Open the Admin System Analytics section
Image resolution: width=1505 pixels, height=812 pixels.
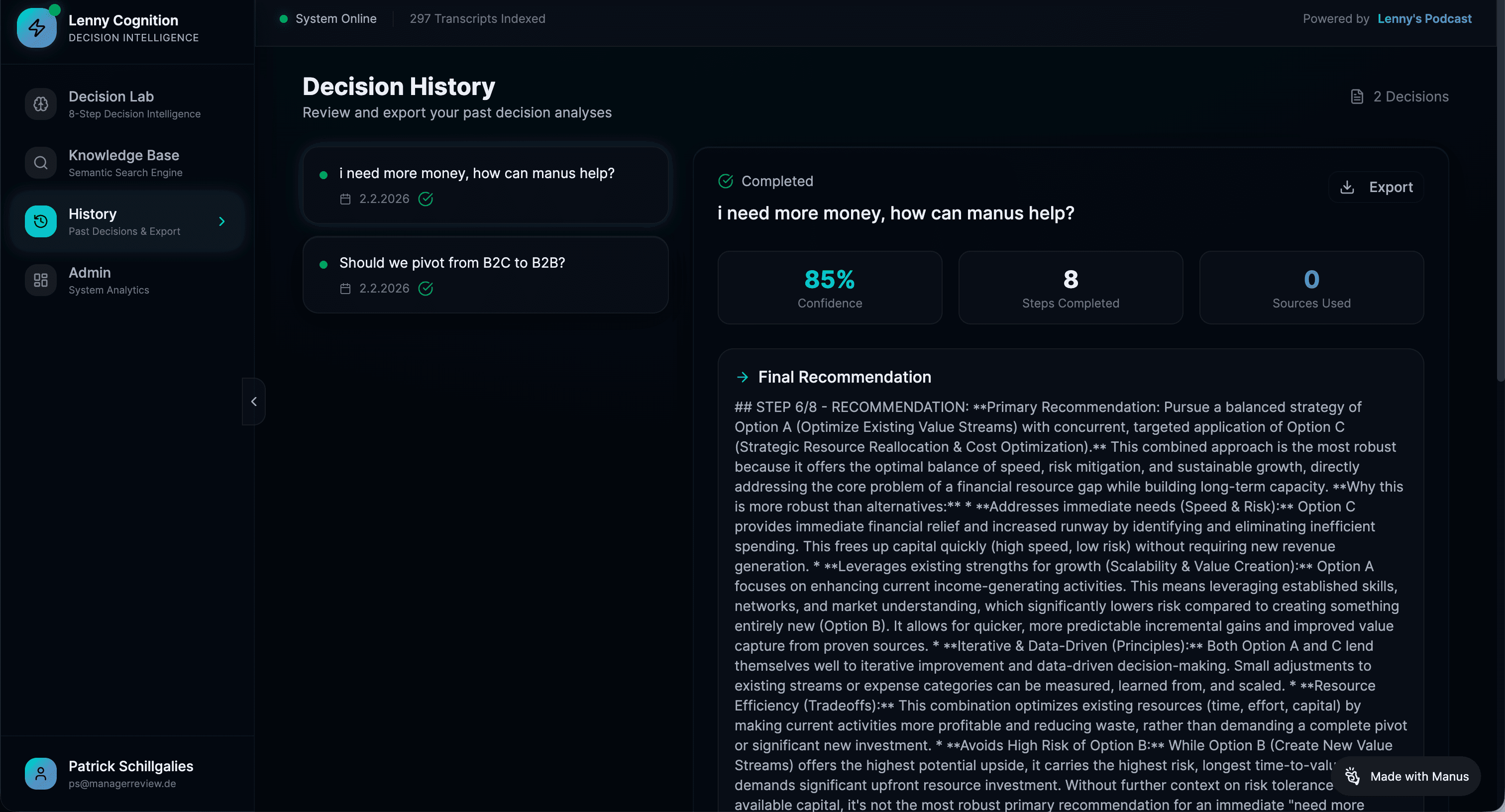(108, 281)
